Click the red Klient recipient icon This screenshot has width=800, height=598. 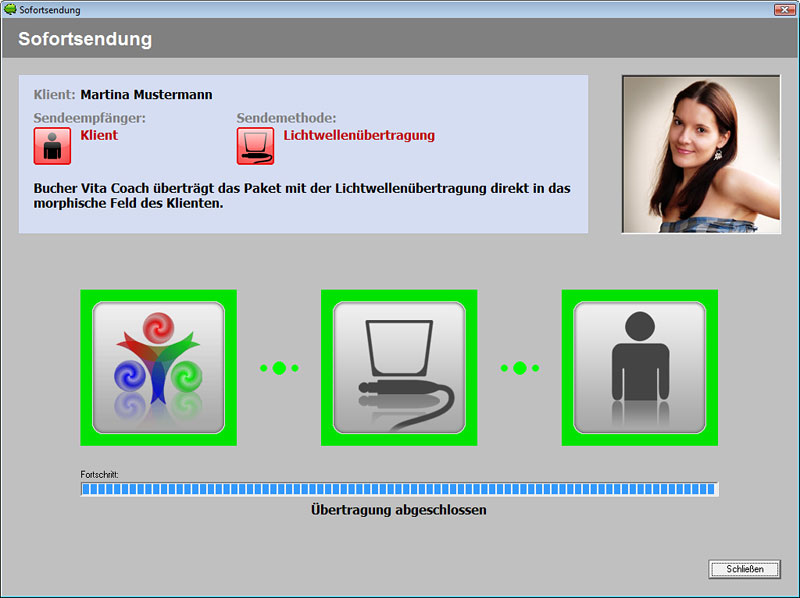52,146
